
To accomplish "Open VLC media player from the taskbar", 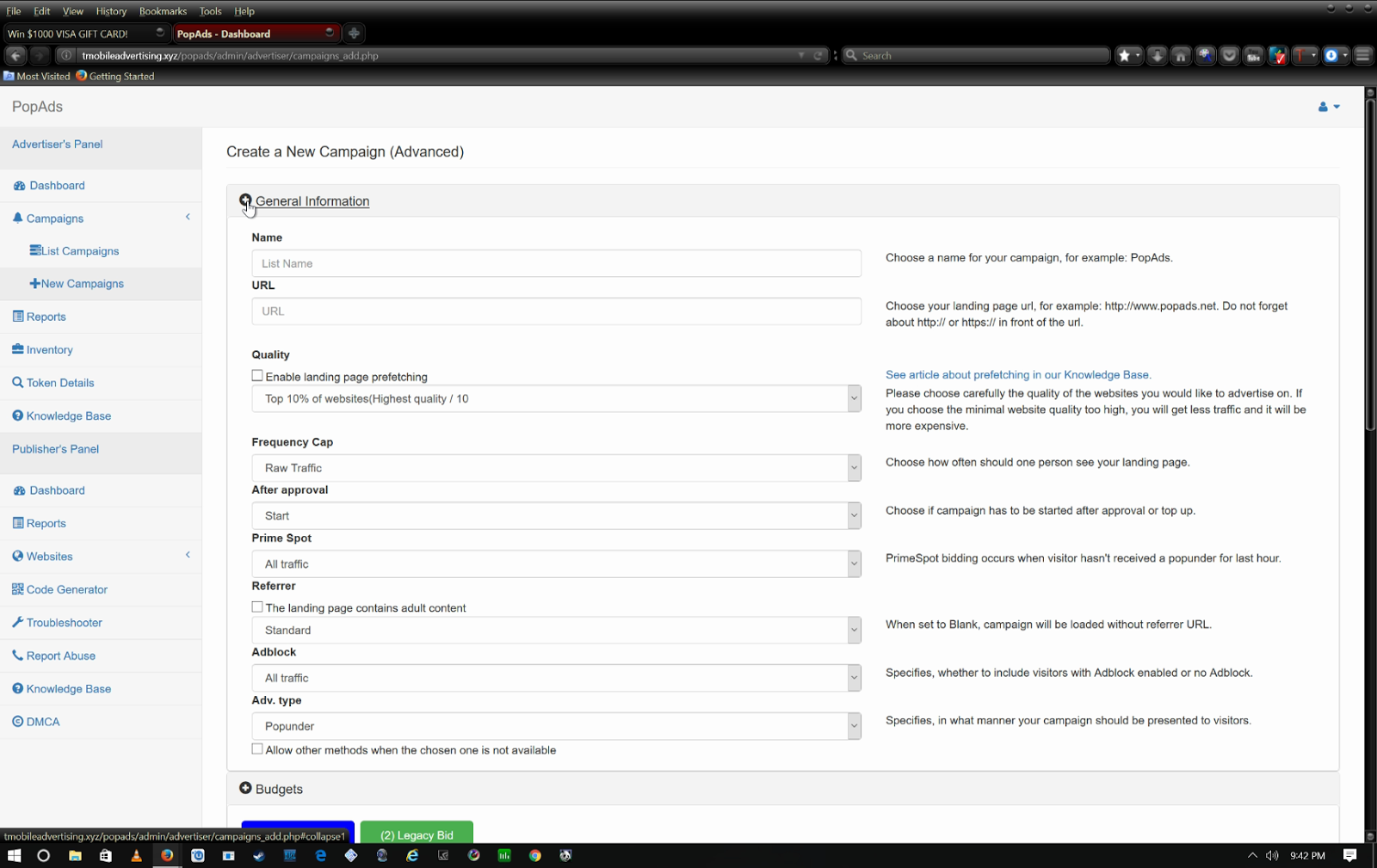I will pyautogui.click(x=136, y=855).
